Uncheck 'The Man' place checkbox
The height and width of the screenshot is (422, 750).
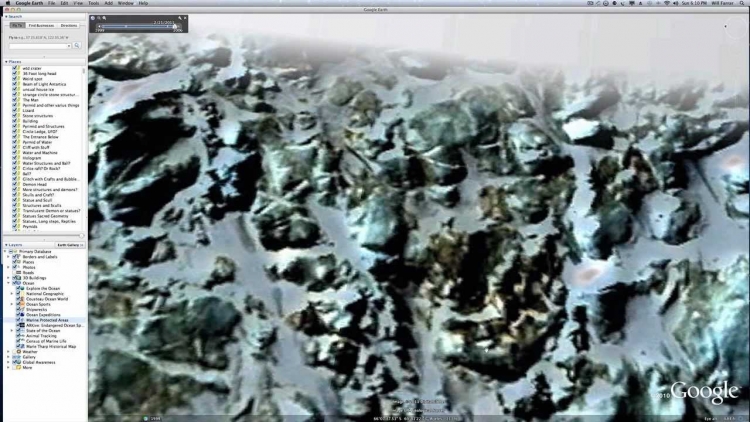point(14,100)
